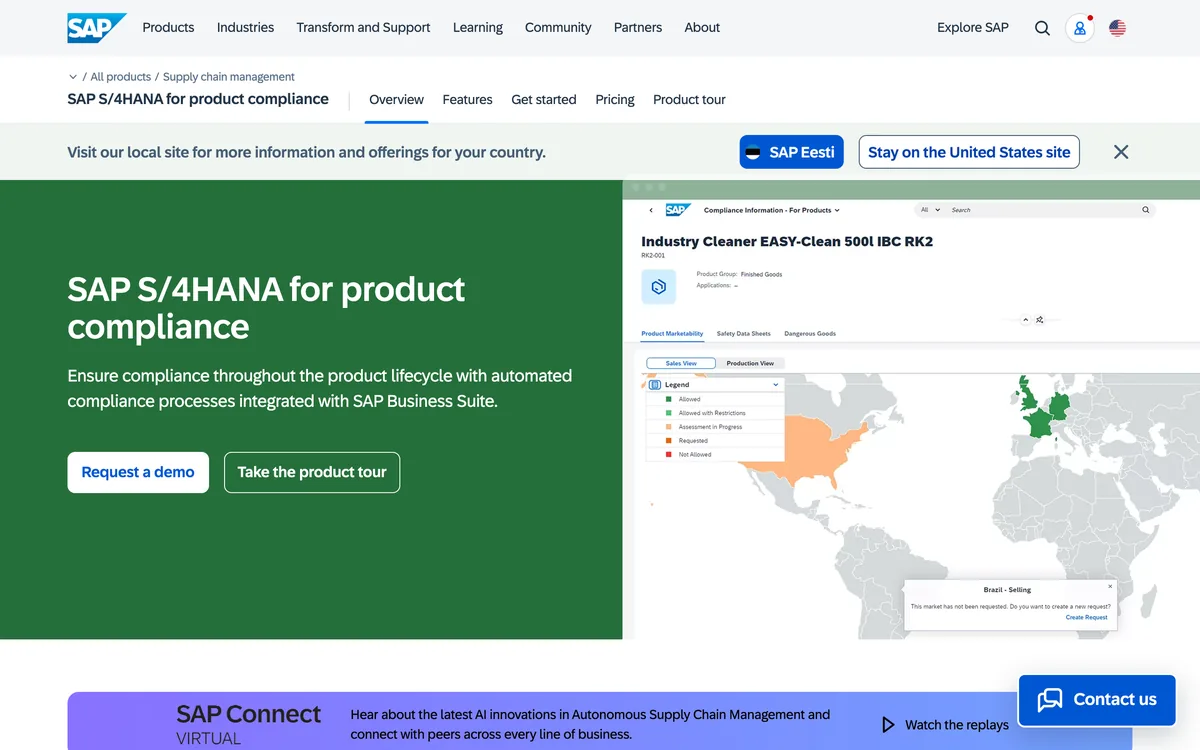Image resolution: width=1200 pixels, height=750 pixels.
Task: Click the Search field in screenshot
Action: coord(1035,210)
